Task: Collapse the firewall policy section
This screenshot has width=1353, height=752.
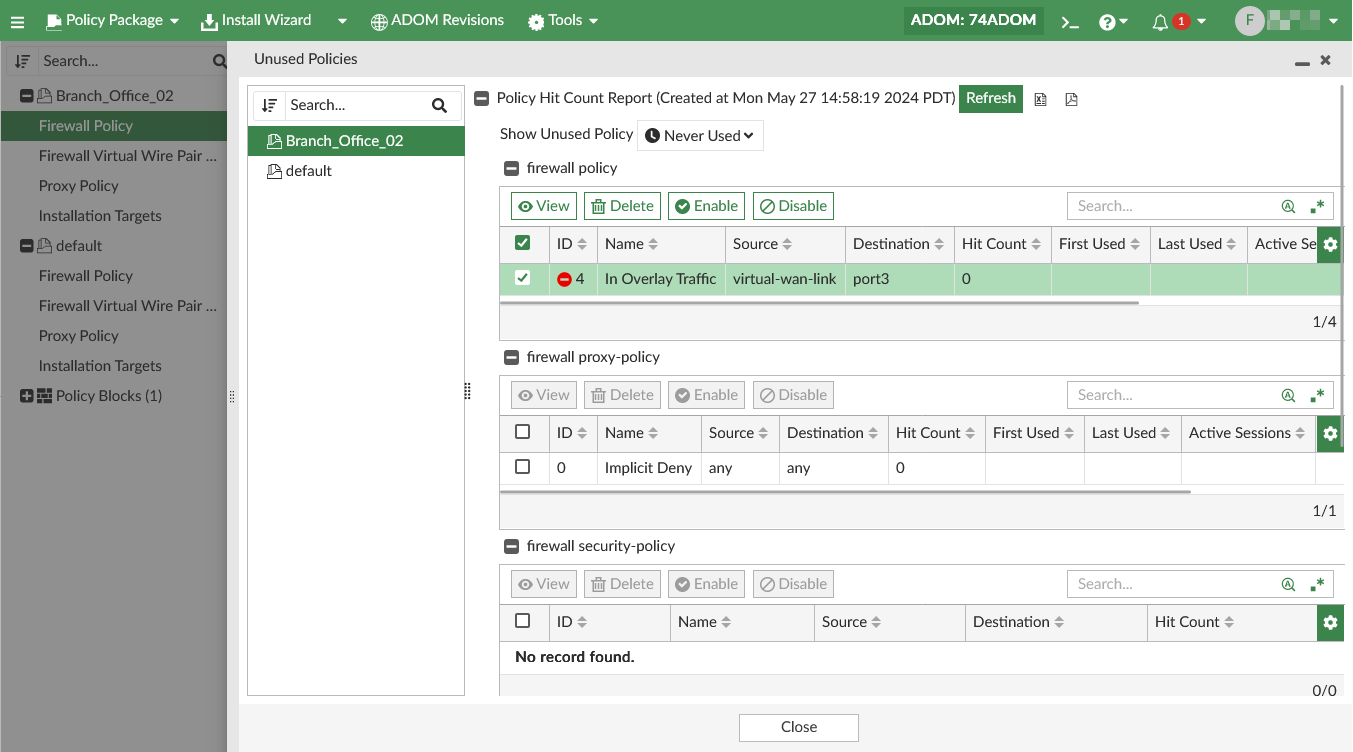Action: pyautogui.click(x=511, y=169)
